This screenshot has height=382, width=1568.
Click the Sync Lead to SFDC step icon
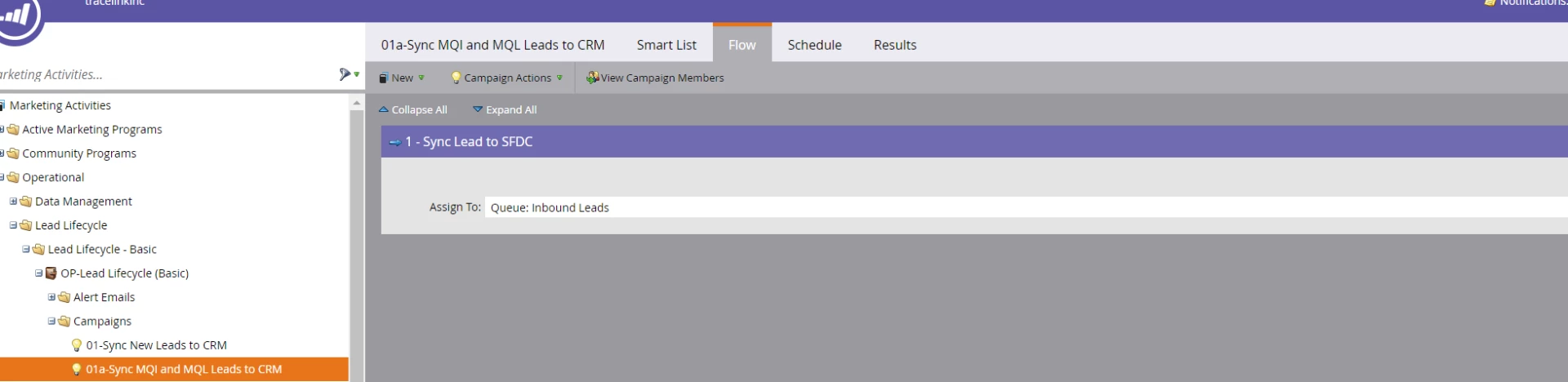(x=395, y=142)
